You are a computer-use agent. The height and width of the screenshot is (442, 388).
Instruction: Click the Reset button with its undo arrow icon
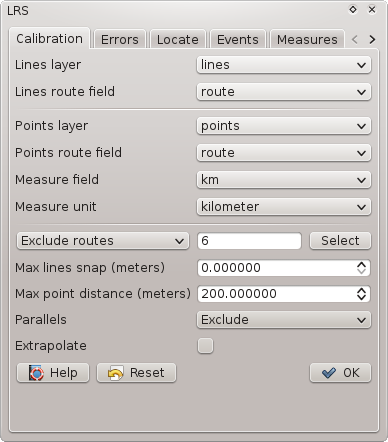click(x=136, y=373)
